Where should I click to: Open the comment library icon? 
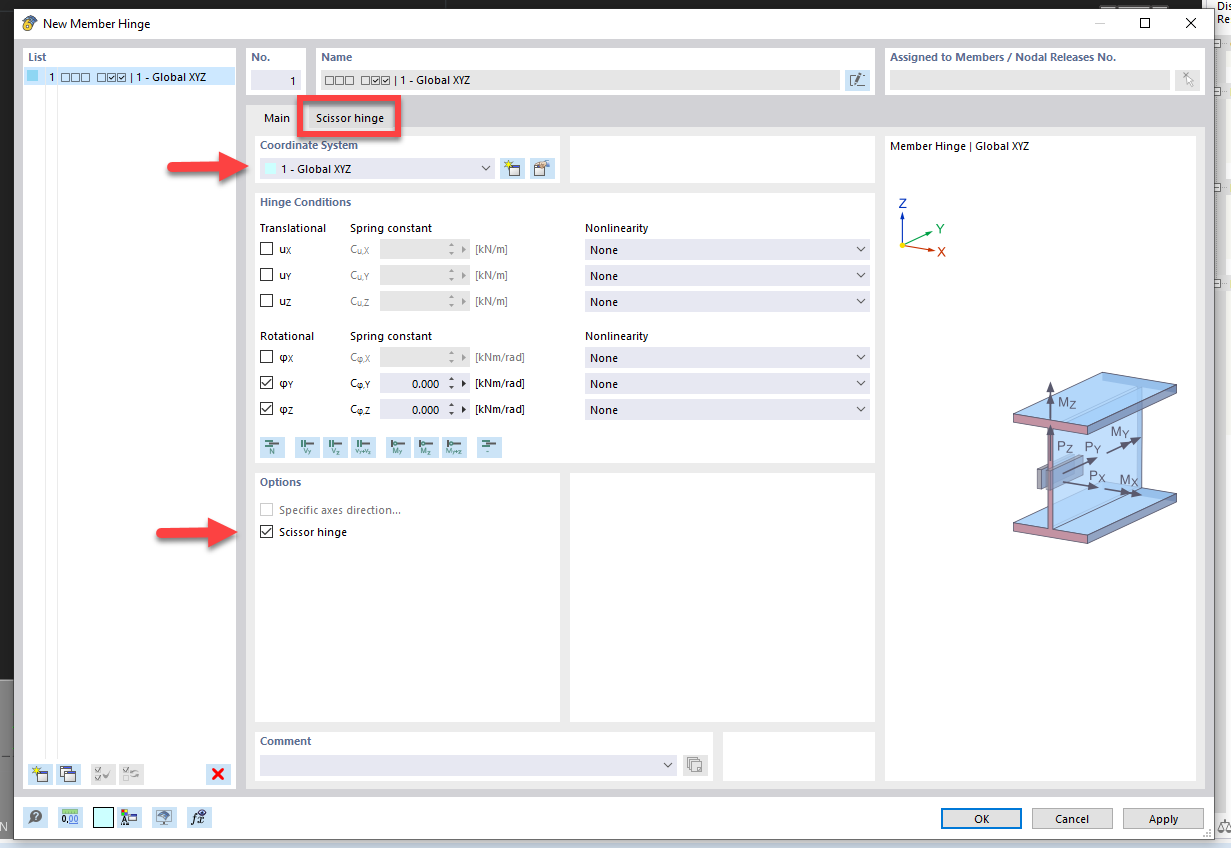tap(695, 765)
